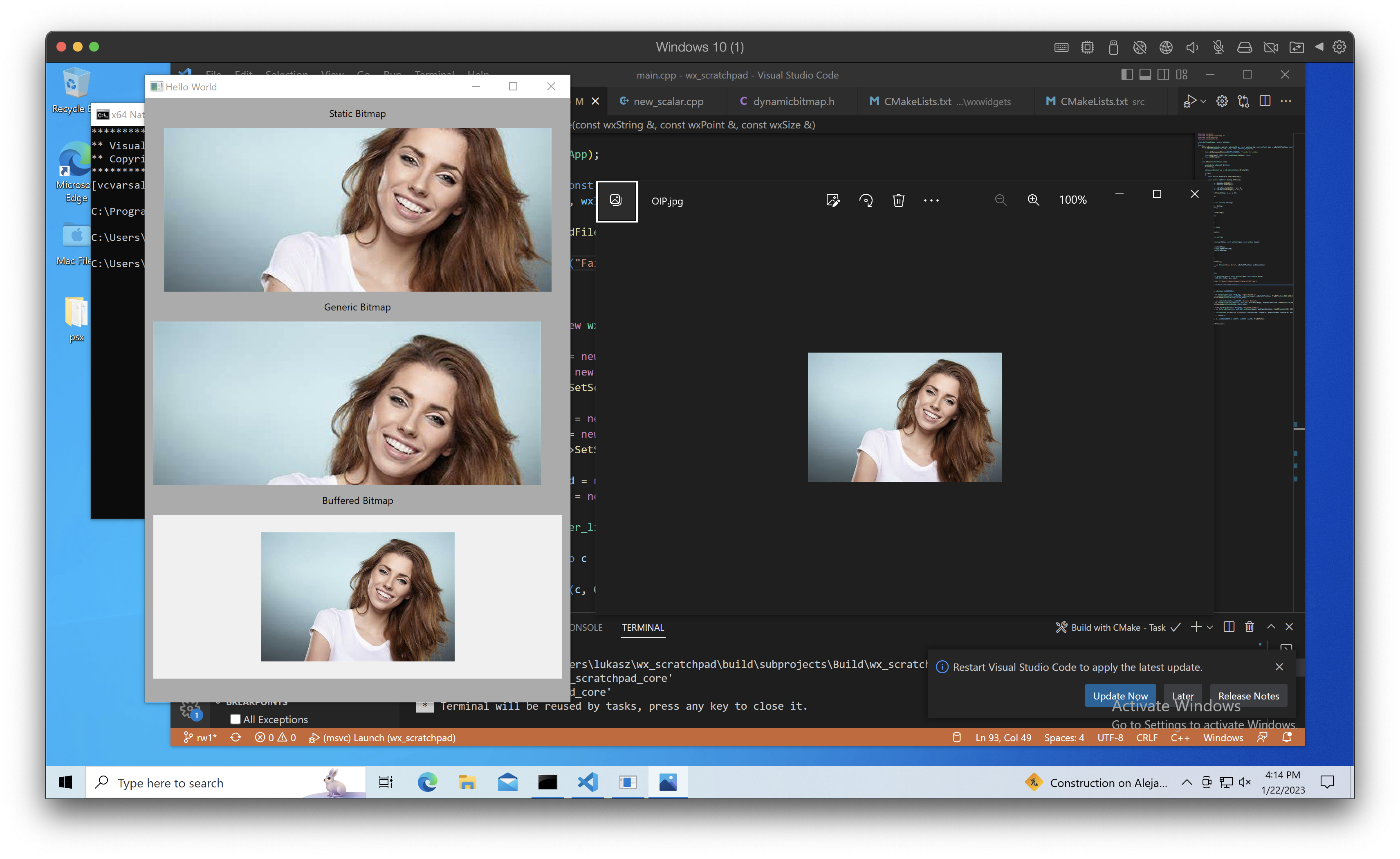The width and height of the screenshot is (1400, 859).
Task: Zoom out in the Photos viewer
Action: click(x=1000, y=200)
